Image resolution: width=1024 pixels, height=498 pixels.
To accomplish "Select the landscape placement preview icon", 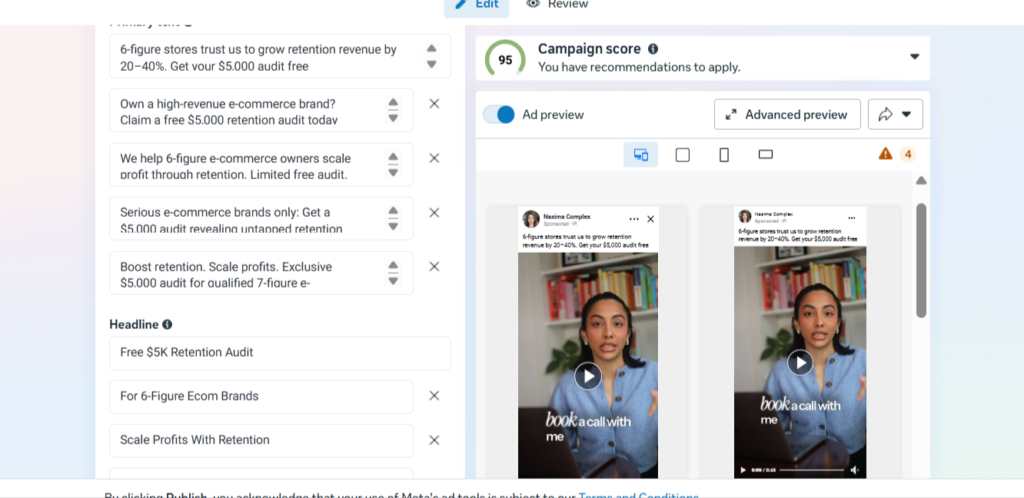I will point(766,155).
